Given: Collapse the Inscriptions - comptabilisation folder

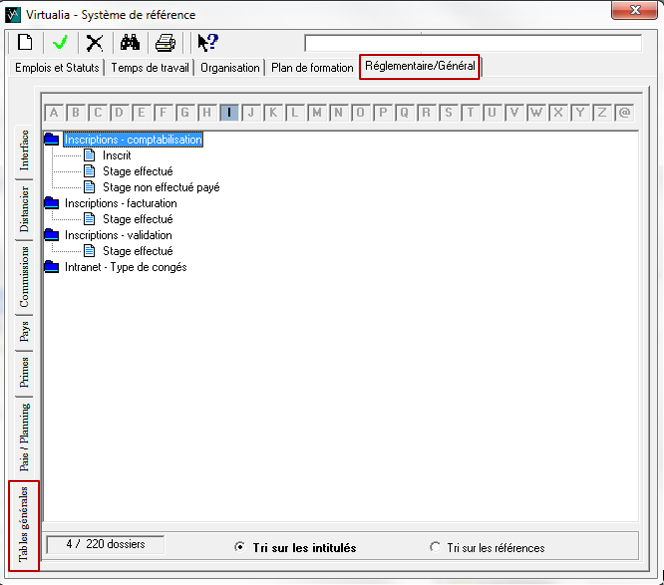Looking at the screenshot, I should coord(52,140).
